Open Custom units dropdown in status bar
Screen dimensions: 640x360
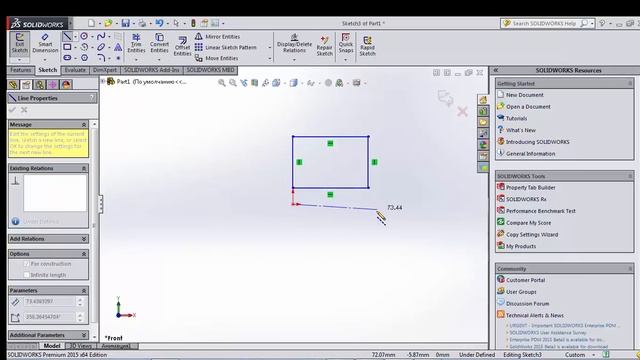click(x=593, y=355)
